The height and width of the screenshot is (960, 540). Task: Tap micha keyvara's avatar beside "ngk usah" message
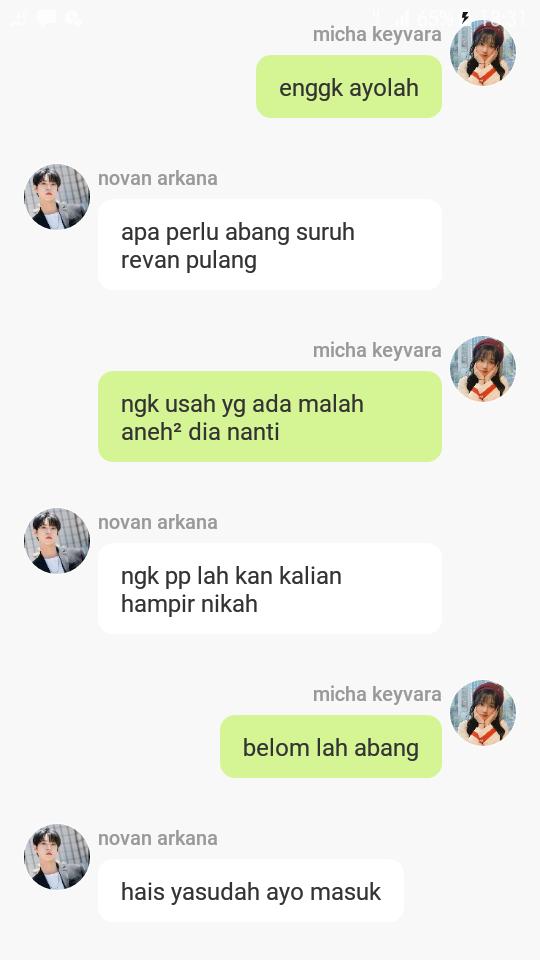tap(483, 369)
